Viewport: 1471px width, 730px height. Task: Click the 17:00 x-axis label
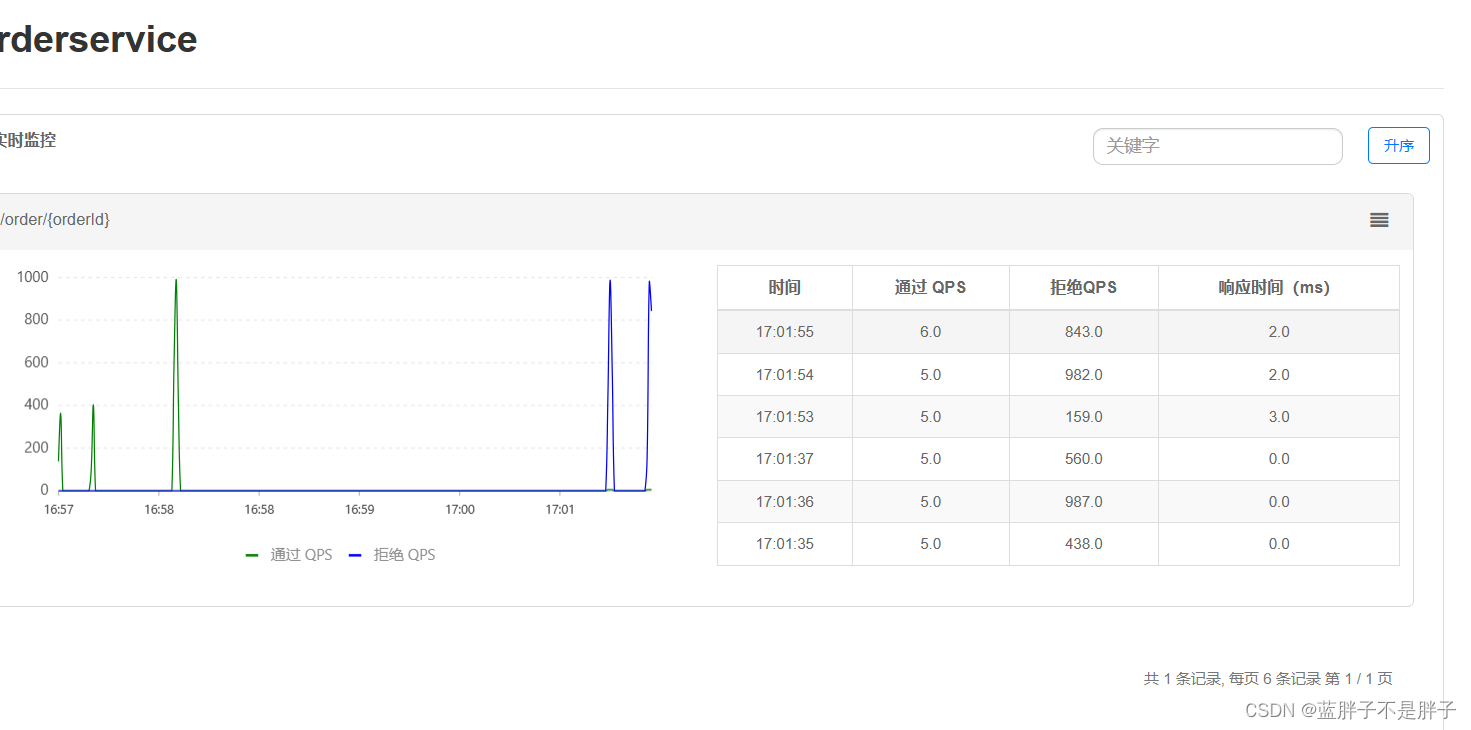click(459, 509)
